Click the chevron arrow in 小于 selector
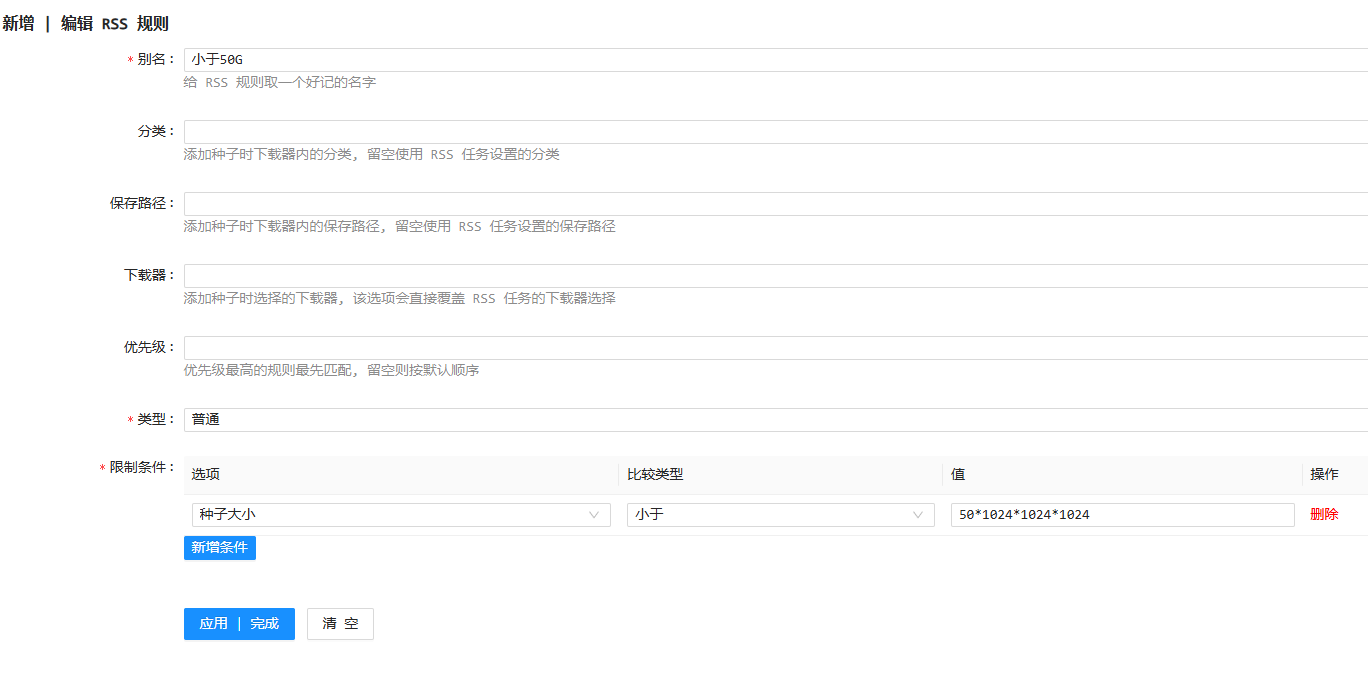The height and width of the screenshot is (684, 1368). [918, 515]
